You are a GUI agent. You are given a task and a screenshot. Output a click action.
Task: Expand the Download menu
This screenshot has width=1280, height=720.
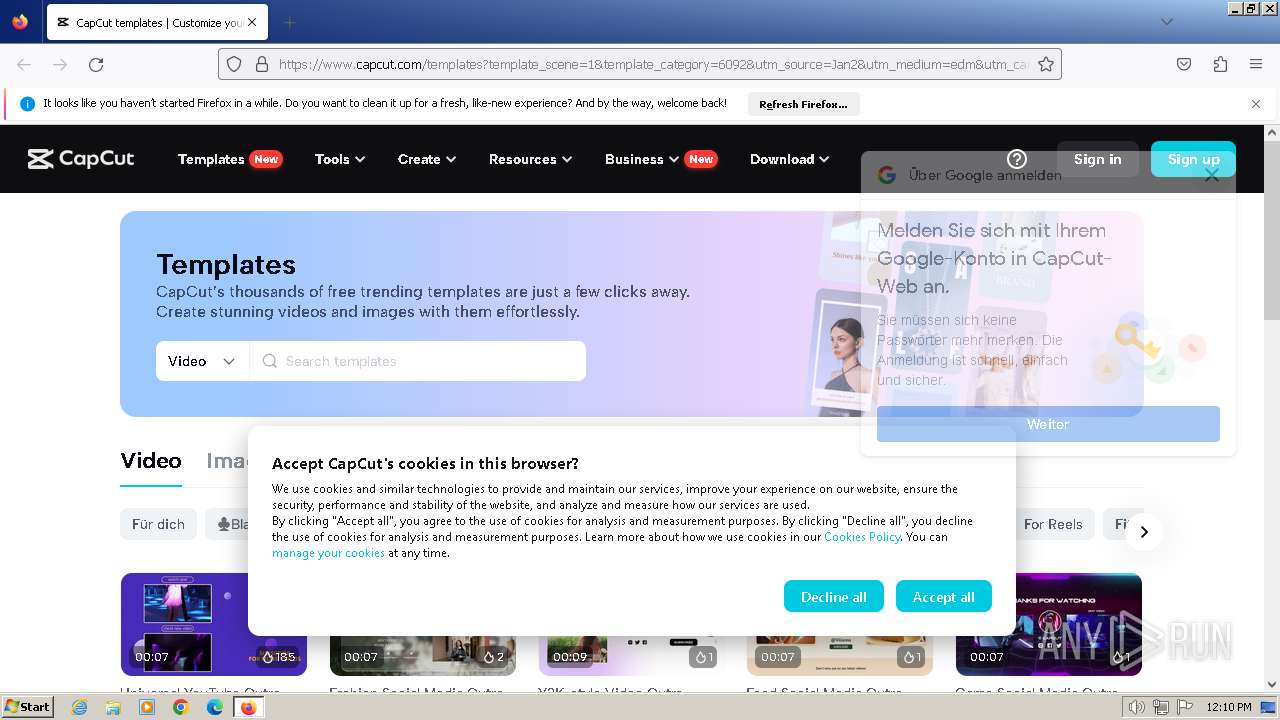790,159
